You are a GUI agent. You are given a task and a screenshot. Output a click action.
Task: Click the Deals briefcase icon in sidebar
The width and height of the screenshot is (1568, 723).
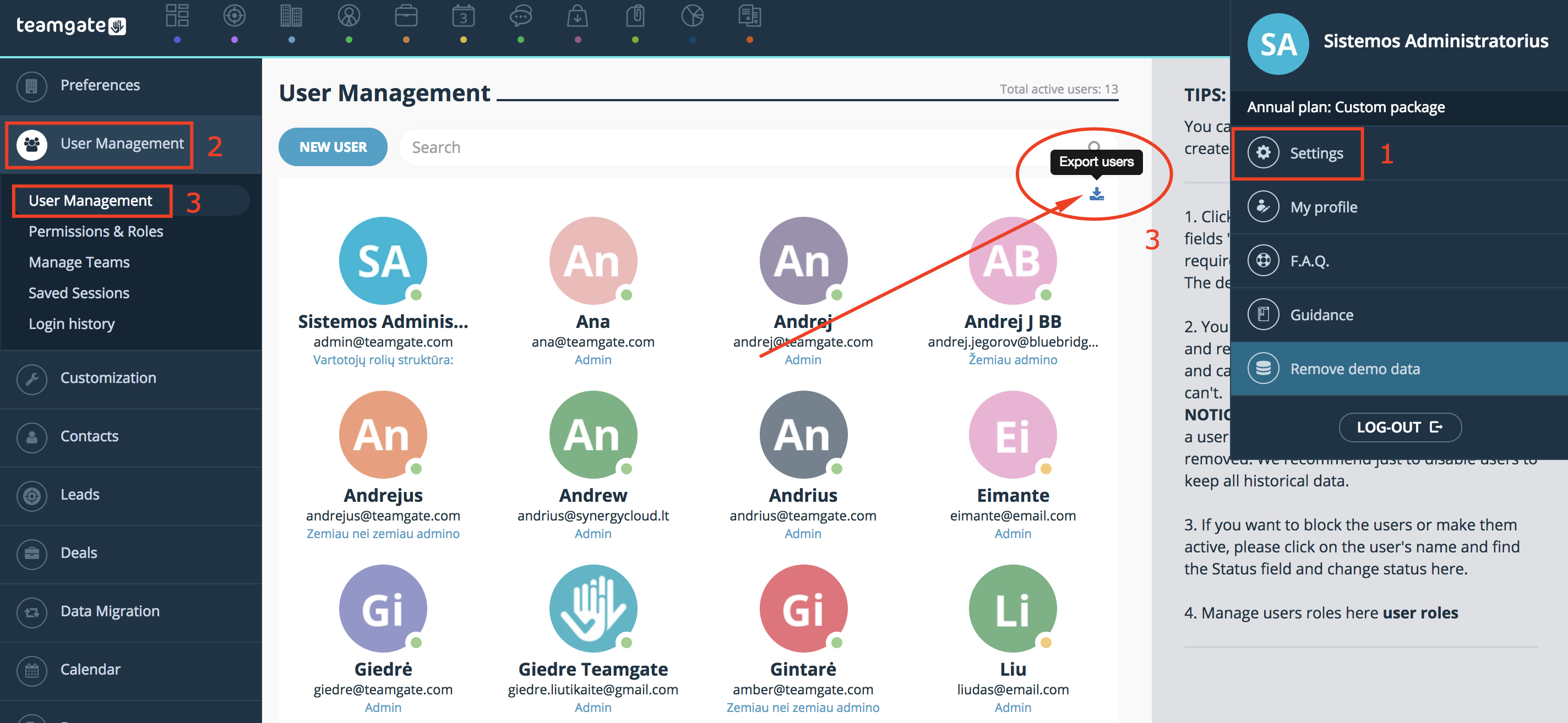tap(31, 554)
